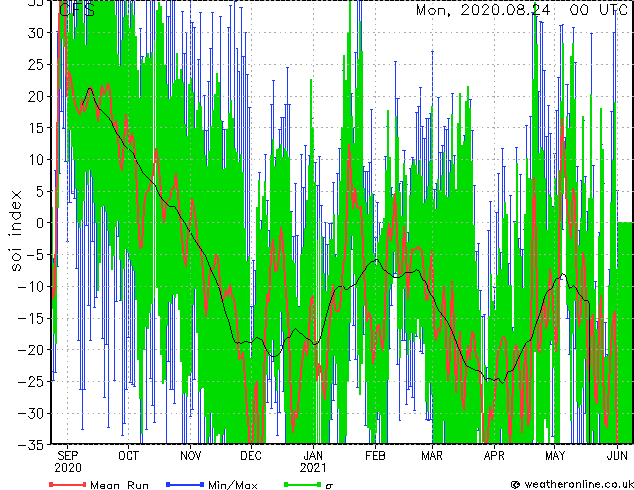Image resolution: width=634 pixels, height=490 pixels.
Task: Click the 25 value on y-axis
Action: click(35, 64)
